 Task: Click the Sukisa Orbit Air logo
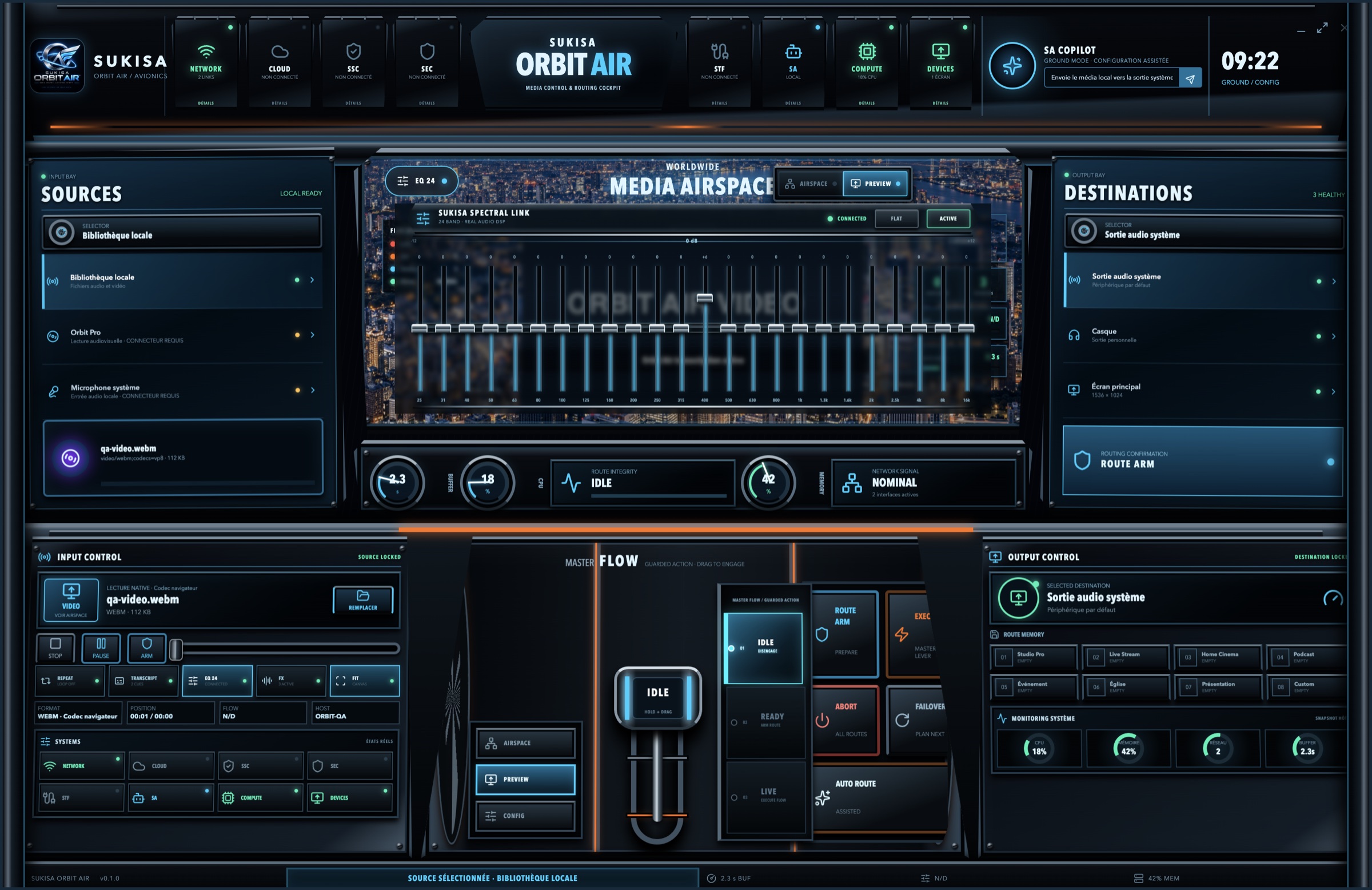click(57, 66)
